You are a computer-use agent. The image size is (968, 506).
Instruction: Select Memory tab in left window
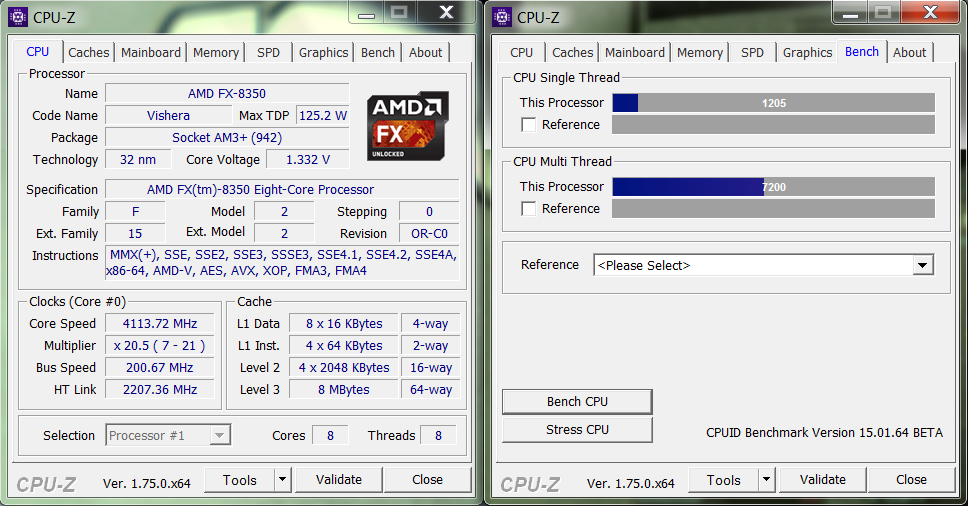[x=215, y=52]
